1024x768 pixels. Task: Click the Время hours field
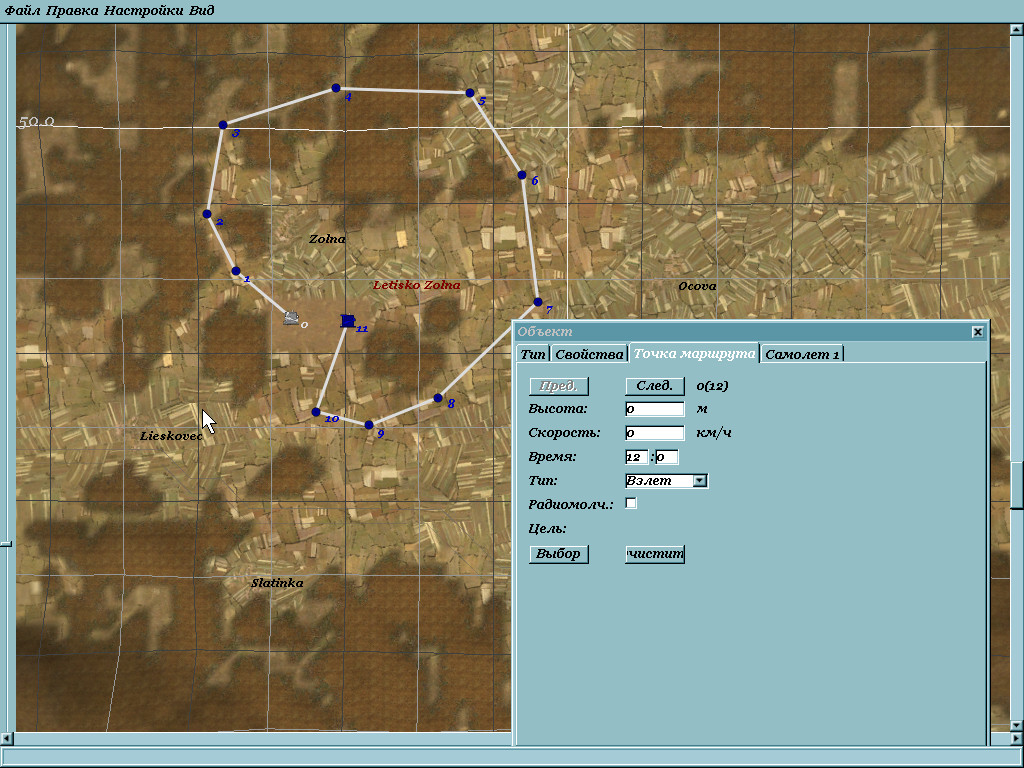point(636,456)
